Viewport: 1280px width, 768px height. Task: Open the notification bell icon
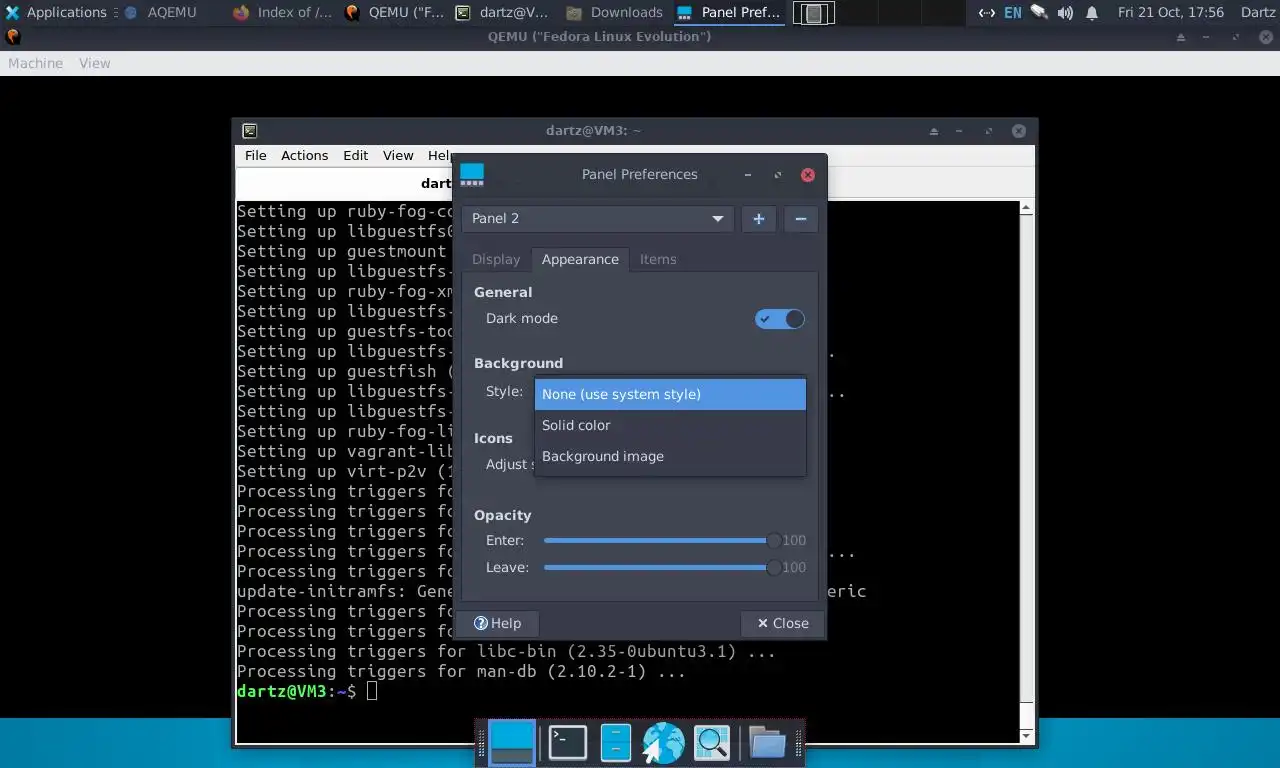click(1092, 13)
